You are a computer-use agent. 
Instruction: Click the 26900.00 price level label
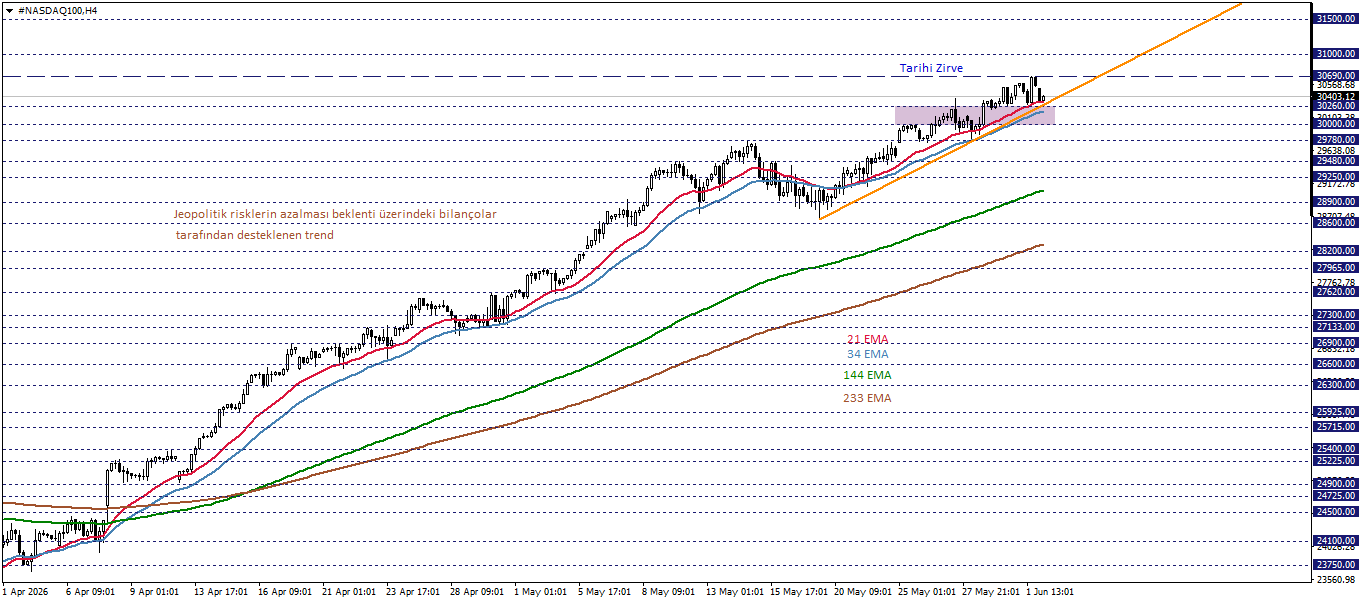pos(1336,343)
